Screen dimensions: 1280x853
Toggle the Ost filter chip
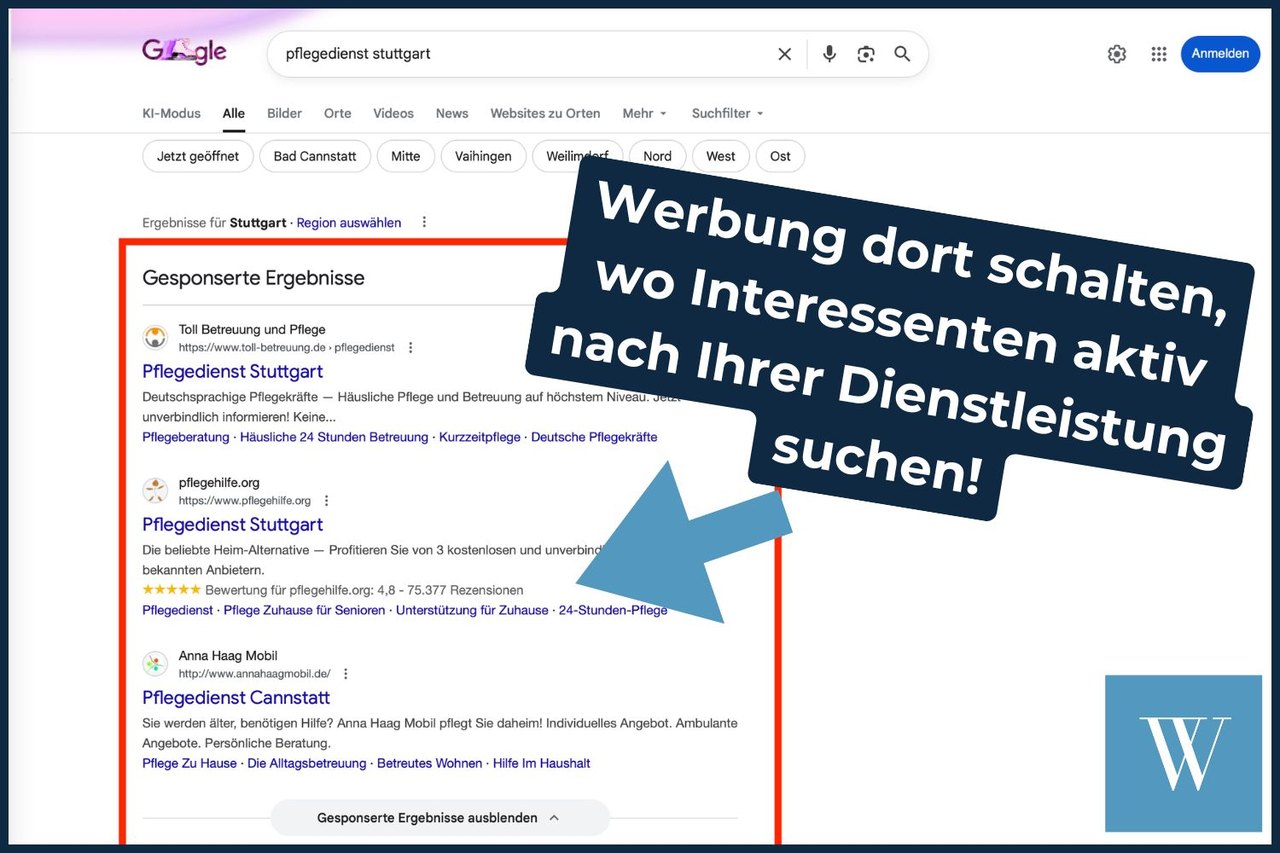[x=781, y=156]
